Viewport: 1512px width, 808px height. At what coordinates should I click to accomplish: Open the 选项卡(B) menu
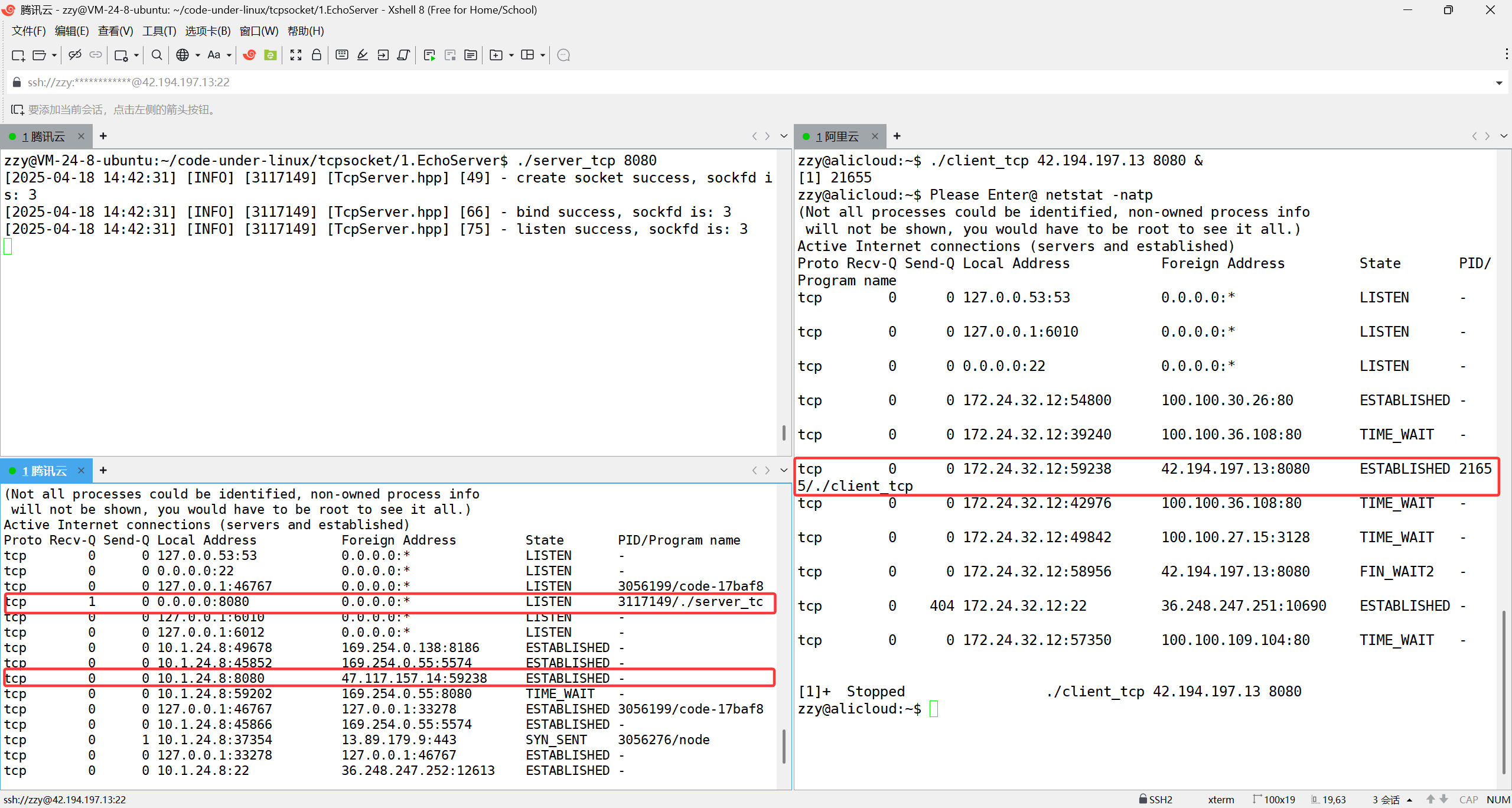(x=207, y=31)
